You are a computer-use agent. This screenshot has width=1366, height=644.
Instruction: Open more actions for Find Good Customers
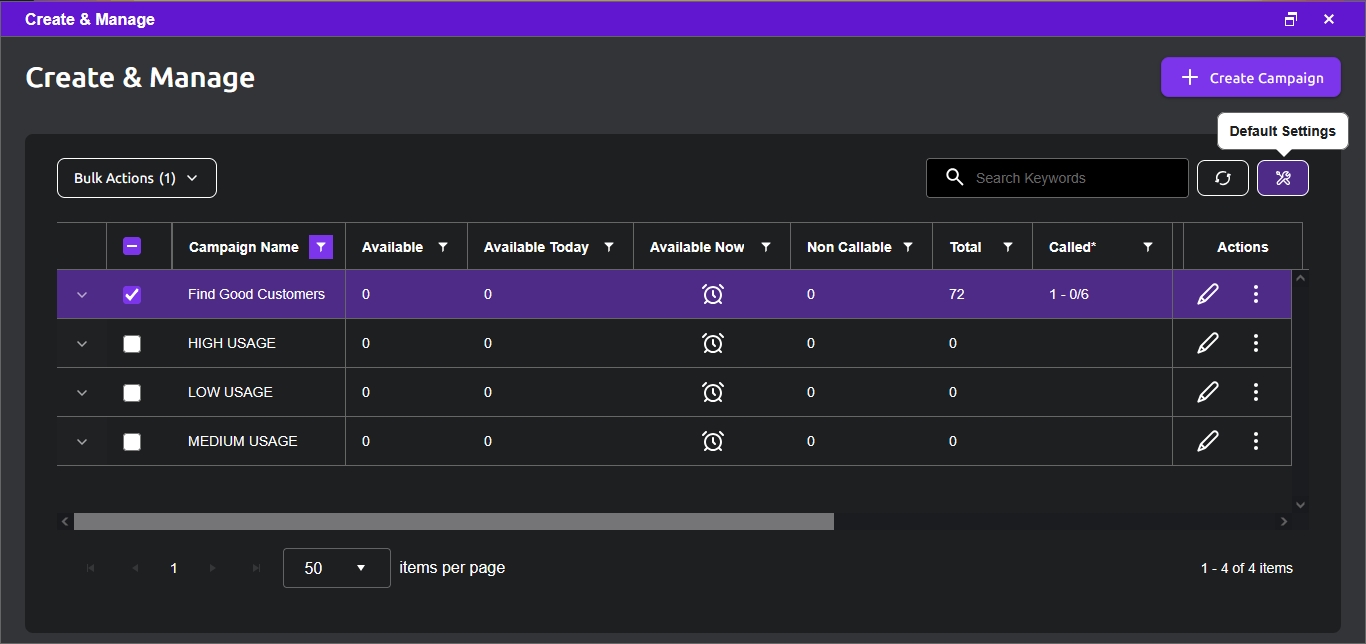(x=1256, y=294)
